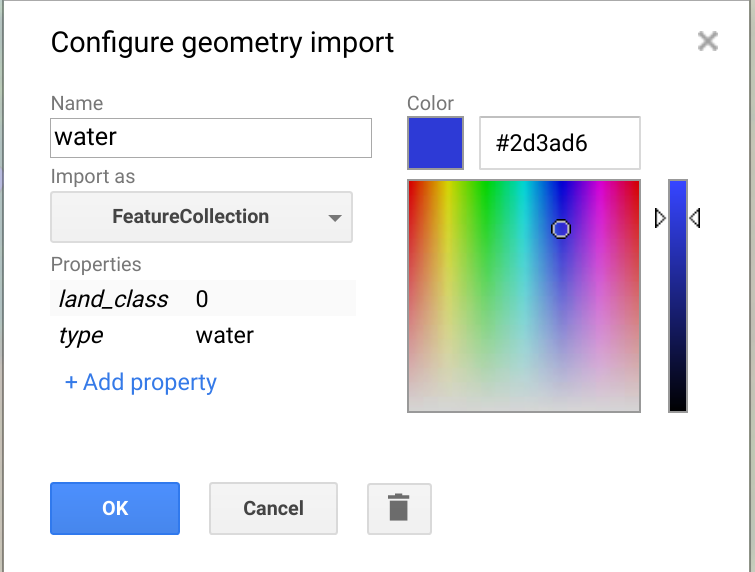Click the left arrow on brightness slider
Screen dimensions: 755x572
659,217
